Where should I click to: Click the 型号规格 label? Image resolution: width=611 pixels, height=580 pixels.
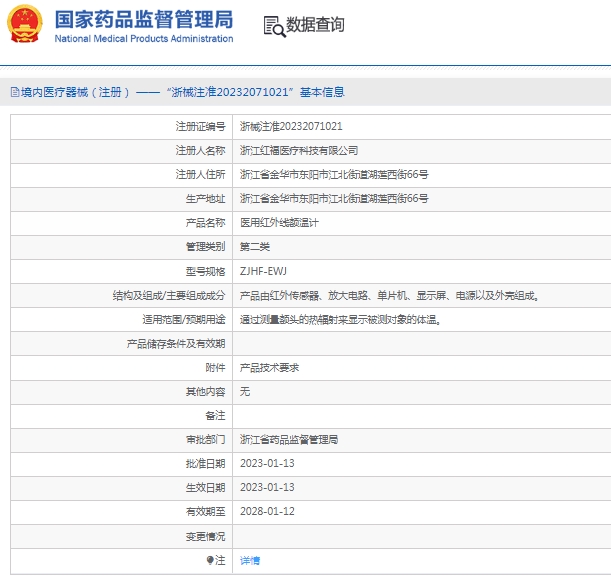pos(205,271)
